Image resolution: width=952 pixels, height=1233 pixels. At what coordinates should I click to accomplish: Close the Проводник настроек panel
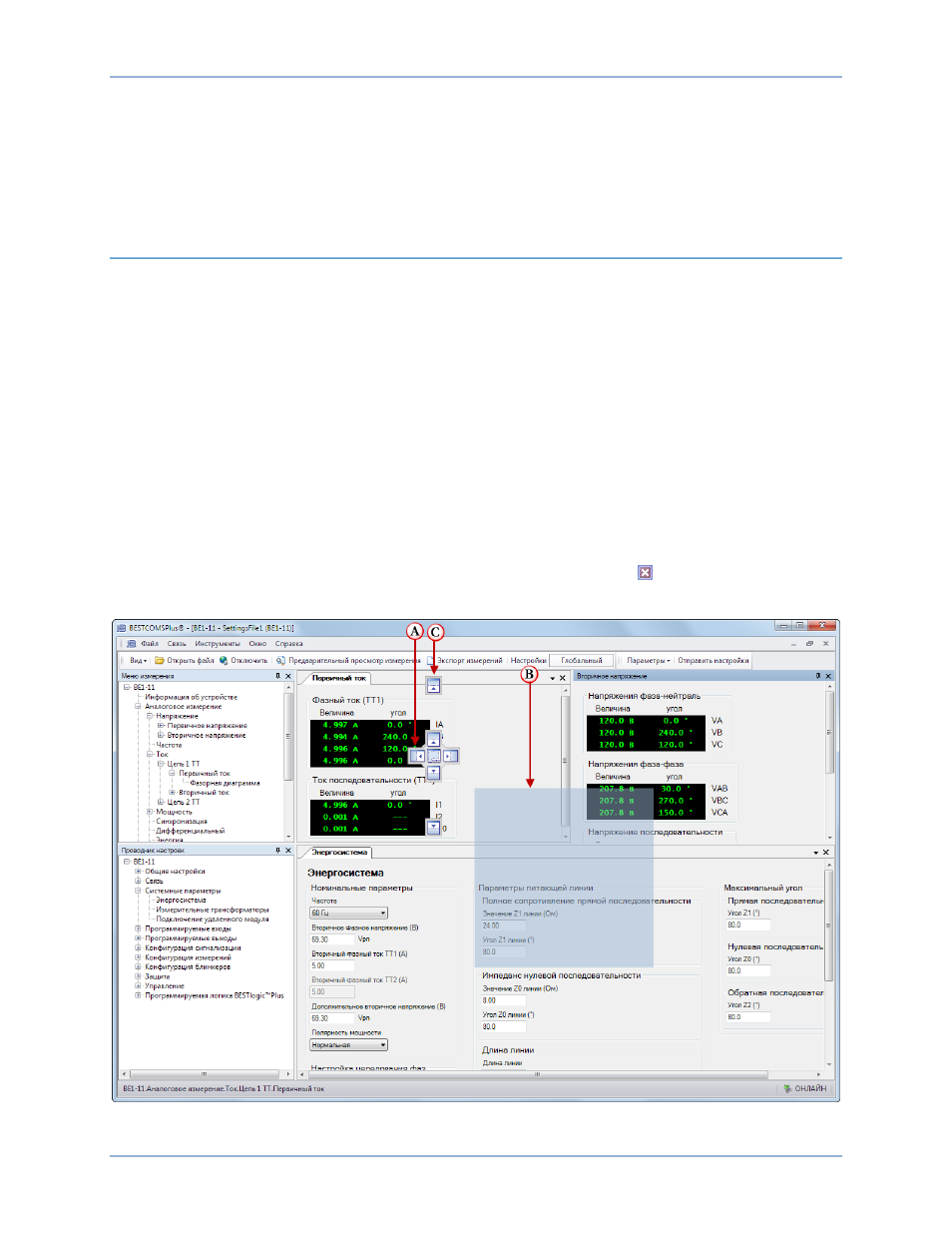point(288,851)
